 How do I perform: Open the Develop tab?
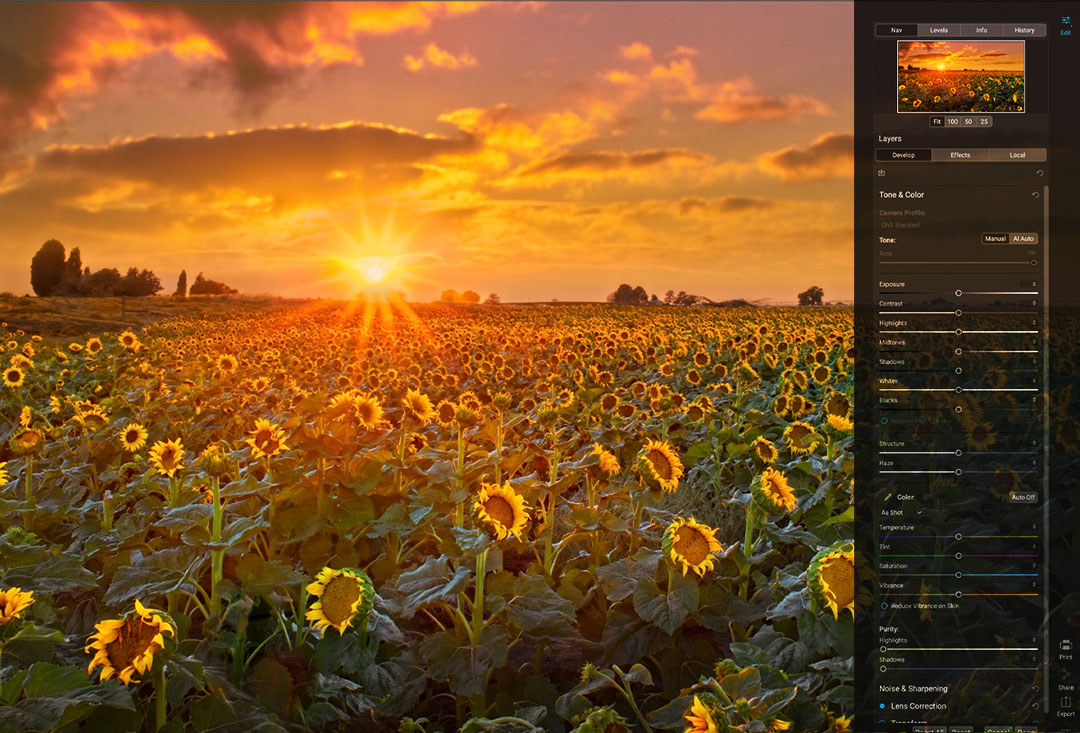pyautogui.click(x=904, y=155)
